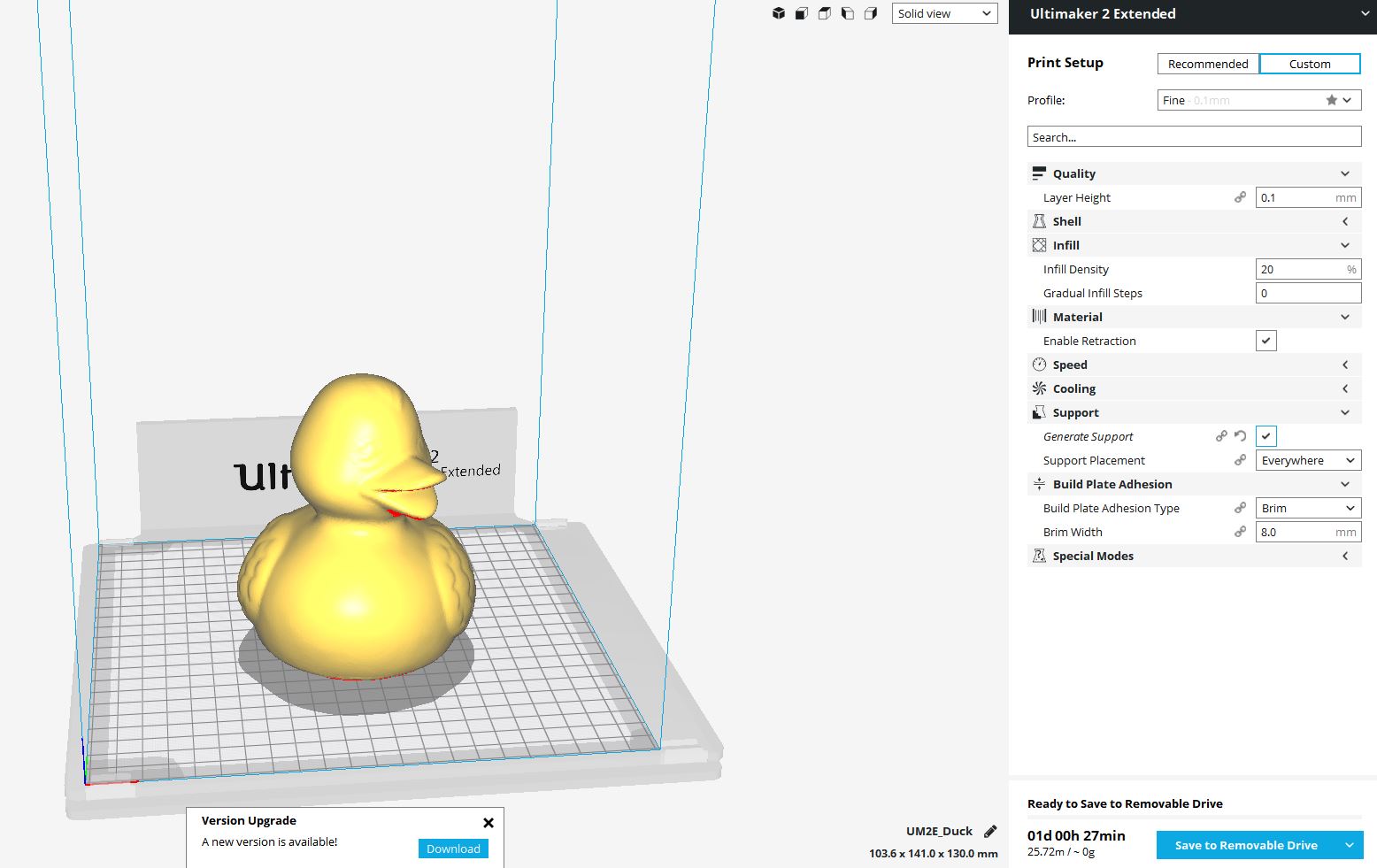
Task: Collapse the Material section chevron
Action: [x=1345, y=317]
